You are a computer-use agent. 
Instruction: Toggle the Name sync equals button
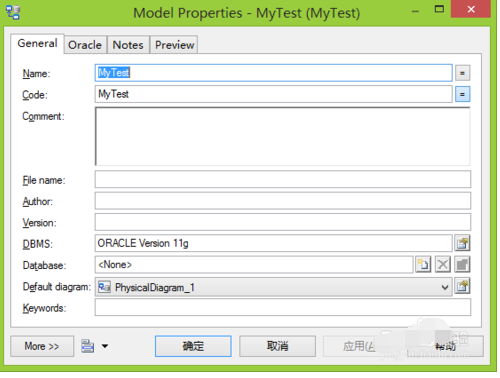point(462,73)
